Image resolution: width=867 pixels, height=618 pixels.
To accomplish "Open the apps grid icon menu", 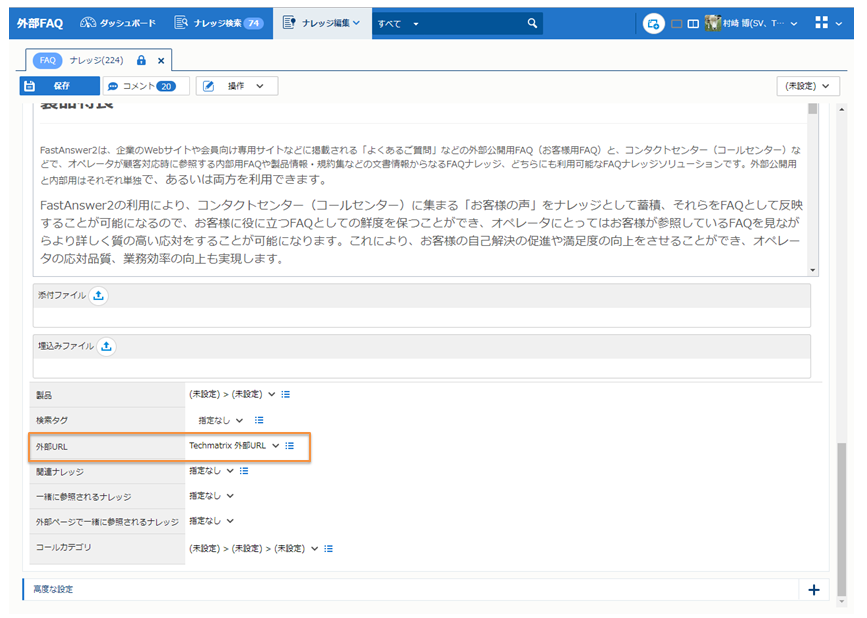I will (x=822, y=23).
